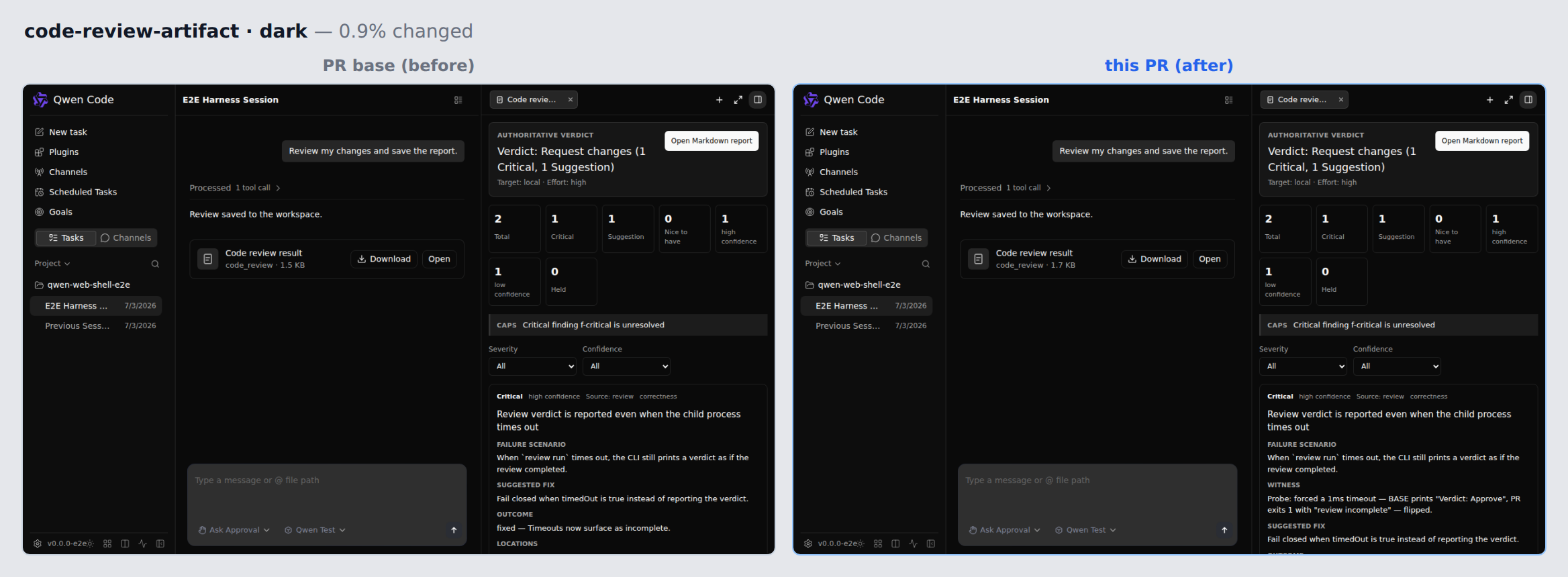Expand the artifact panel in after panel

pos(1509,100)
